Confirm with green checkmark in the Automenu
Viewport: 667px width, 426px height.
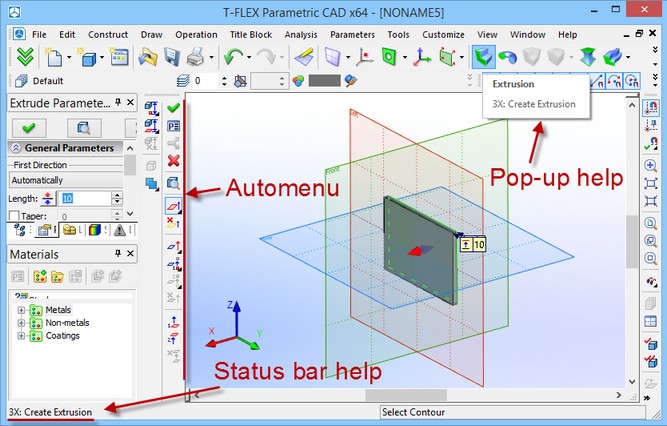point(173,108)
